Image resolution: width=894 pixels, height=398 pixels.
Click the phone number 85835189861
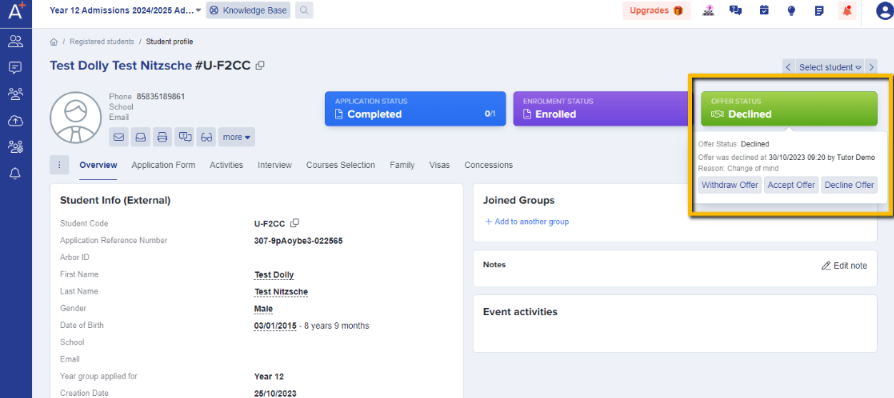pyautogui.click(x=160, y=96)
